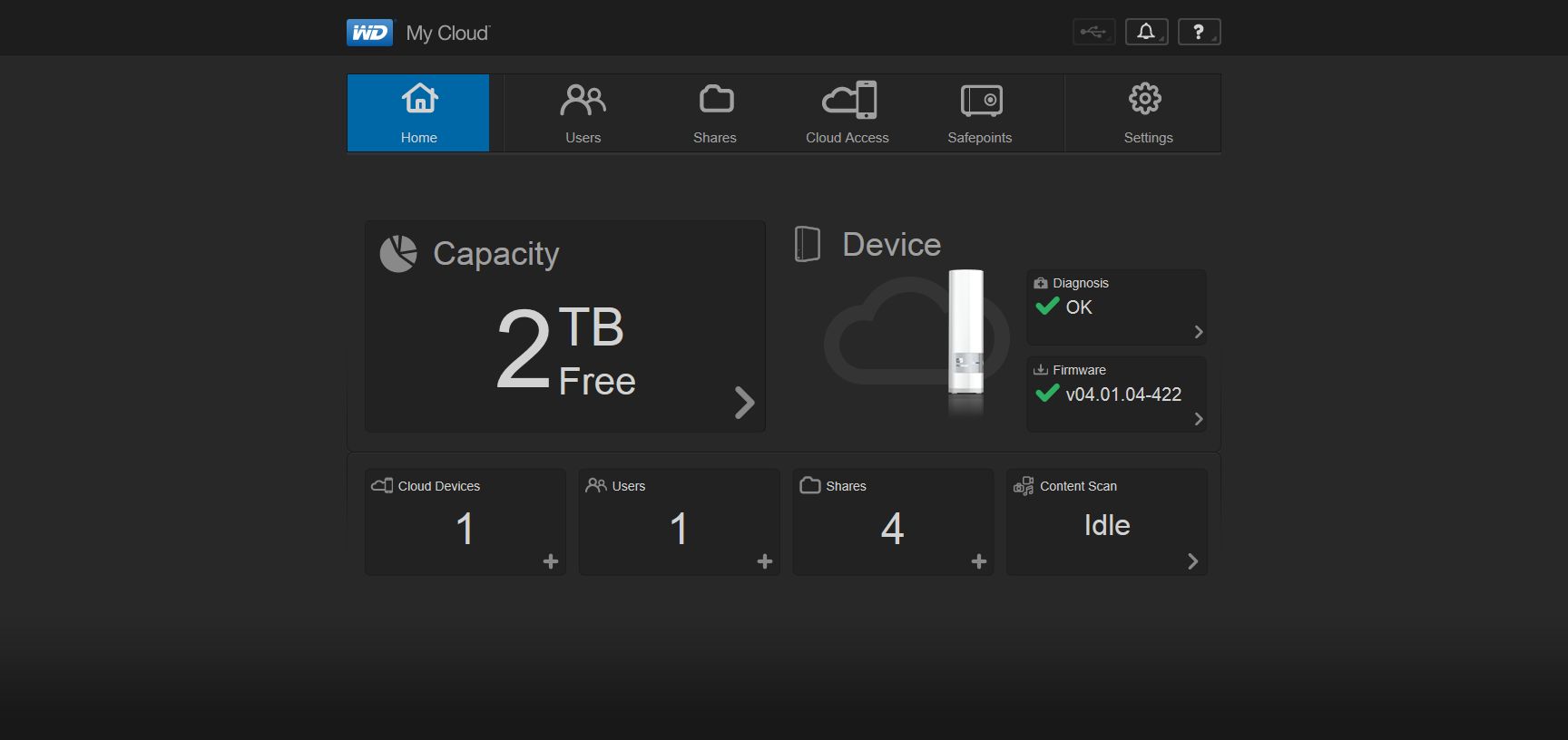1568x740 pixels.
Task: Open the alerts bell icon
Action: 1146,33
